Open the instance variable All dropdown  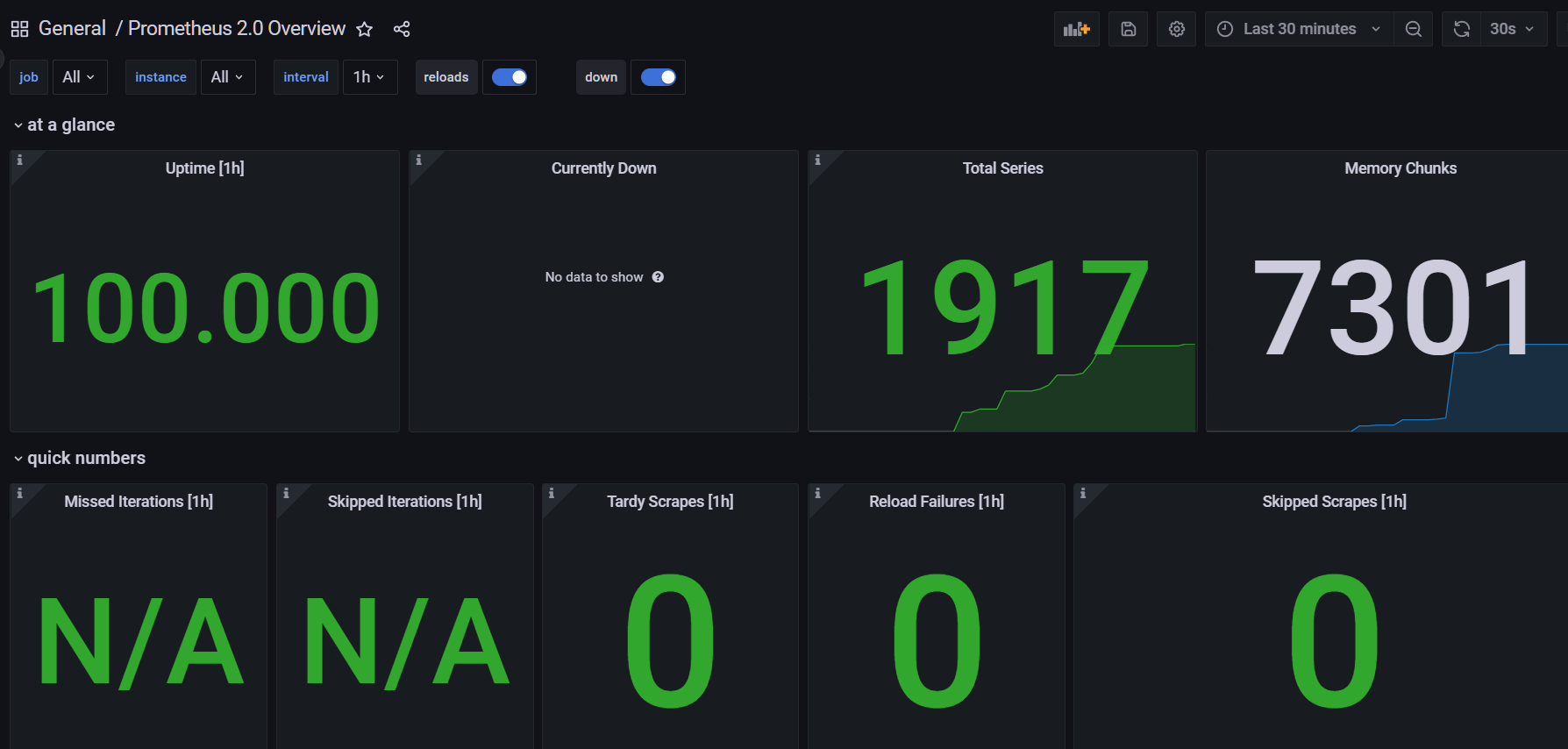tap(228, 77)
